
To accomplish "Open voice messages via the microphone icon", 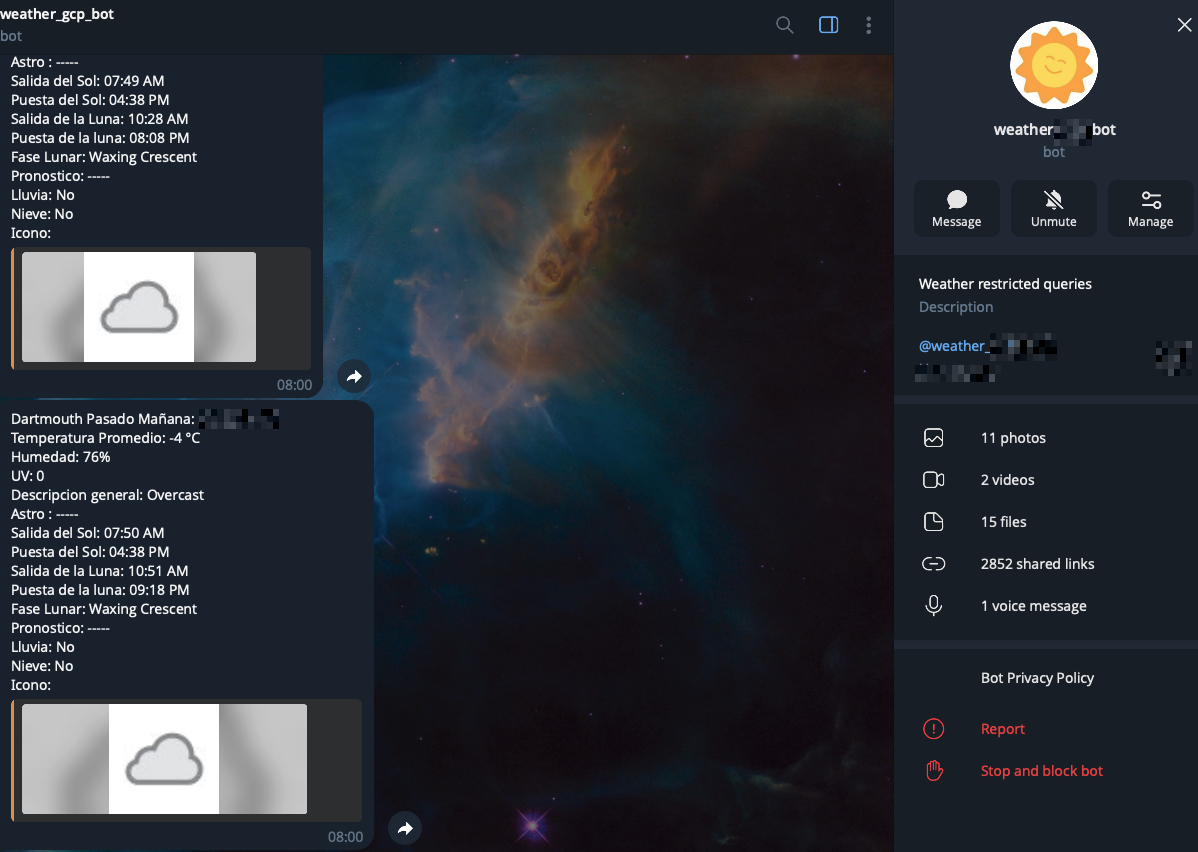I will coord(933,605).
